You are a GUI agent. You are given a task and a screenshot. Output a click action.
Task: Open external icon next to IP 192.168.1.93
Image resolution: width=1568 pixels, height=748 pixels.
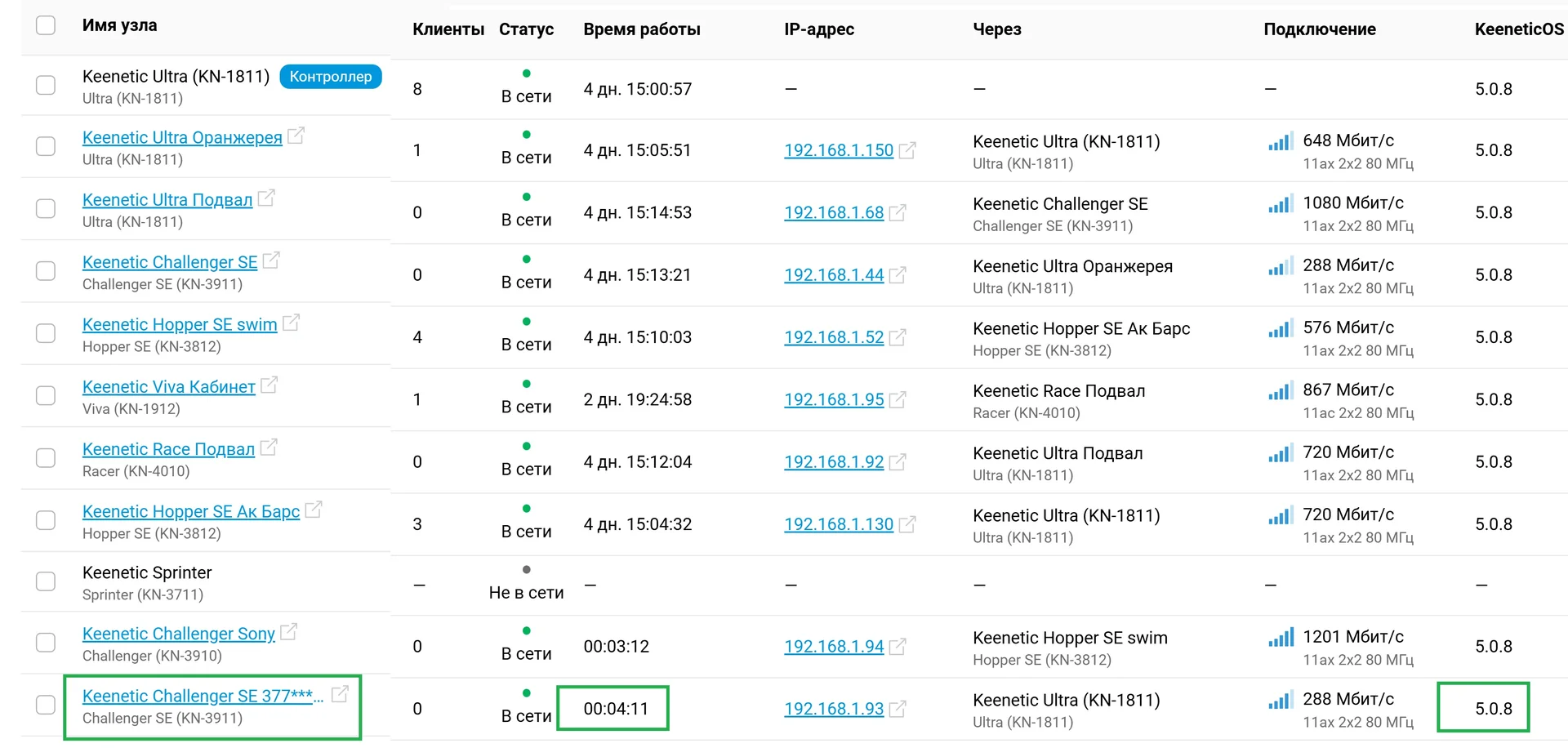pos(898,709)
